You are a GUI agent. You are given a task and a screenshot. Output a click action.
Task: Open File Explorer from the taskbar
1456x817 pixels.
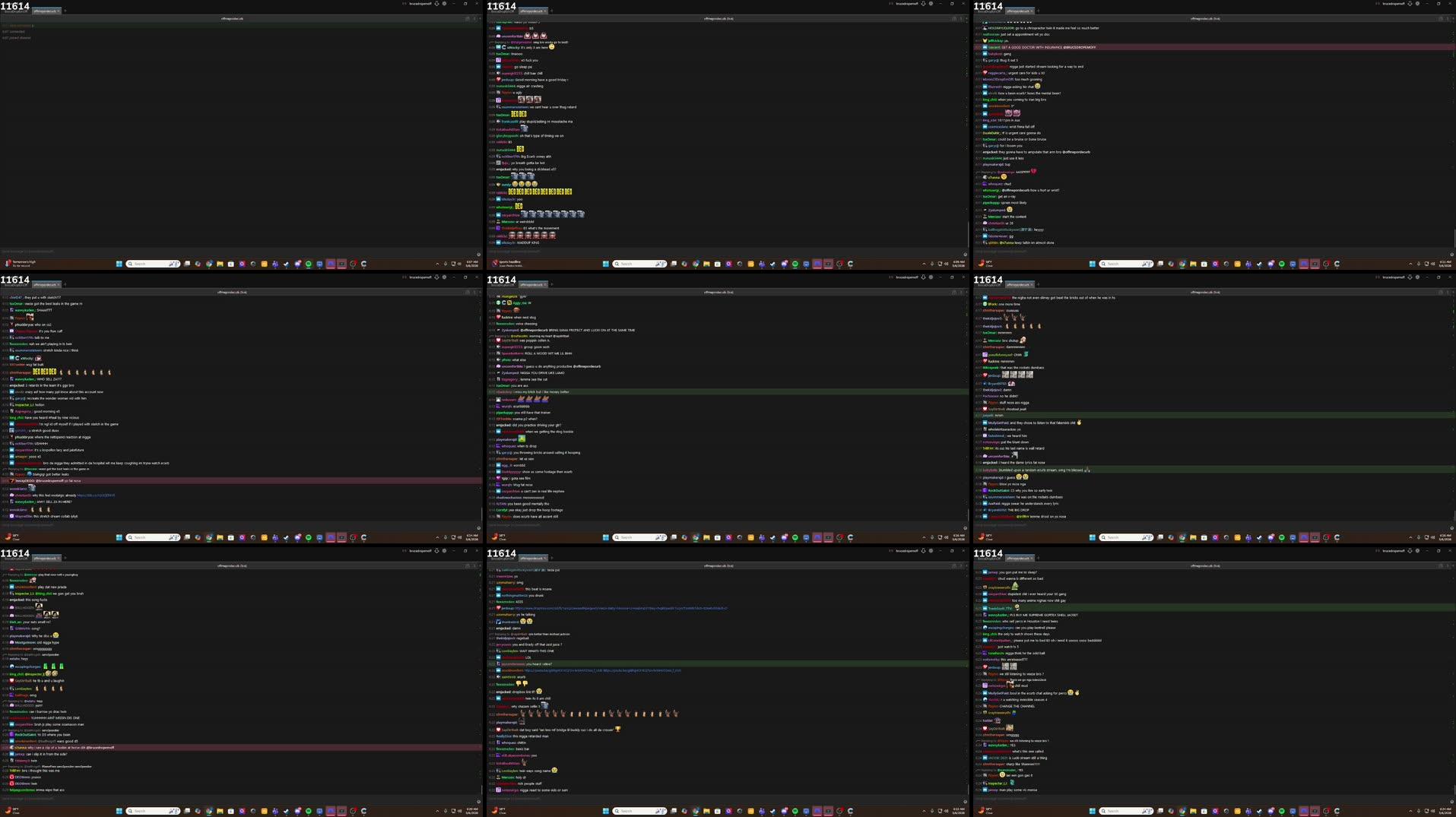pyautogui.click(x=220, y=264)
